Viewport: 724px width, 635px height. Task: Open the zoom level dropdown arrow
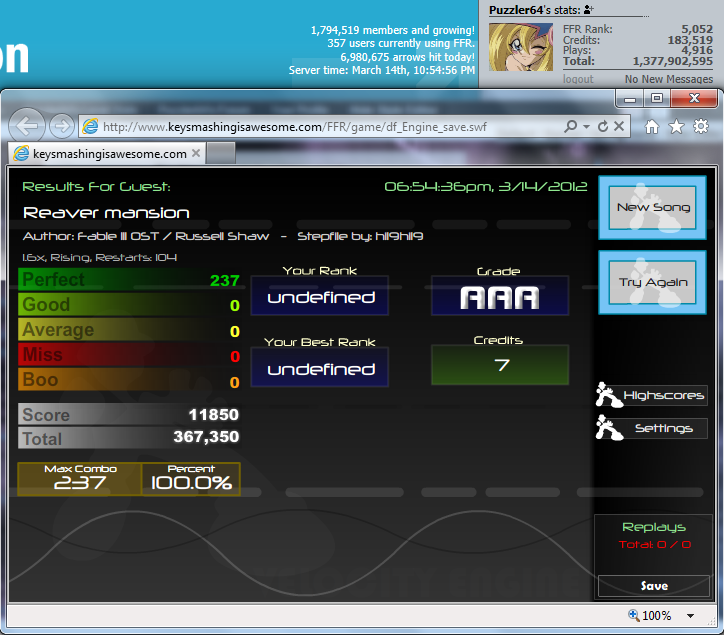(690, 616)
